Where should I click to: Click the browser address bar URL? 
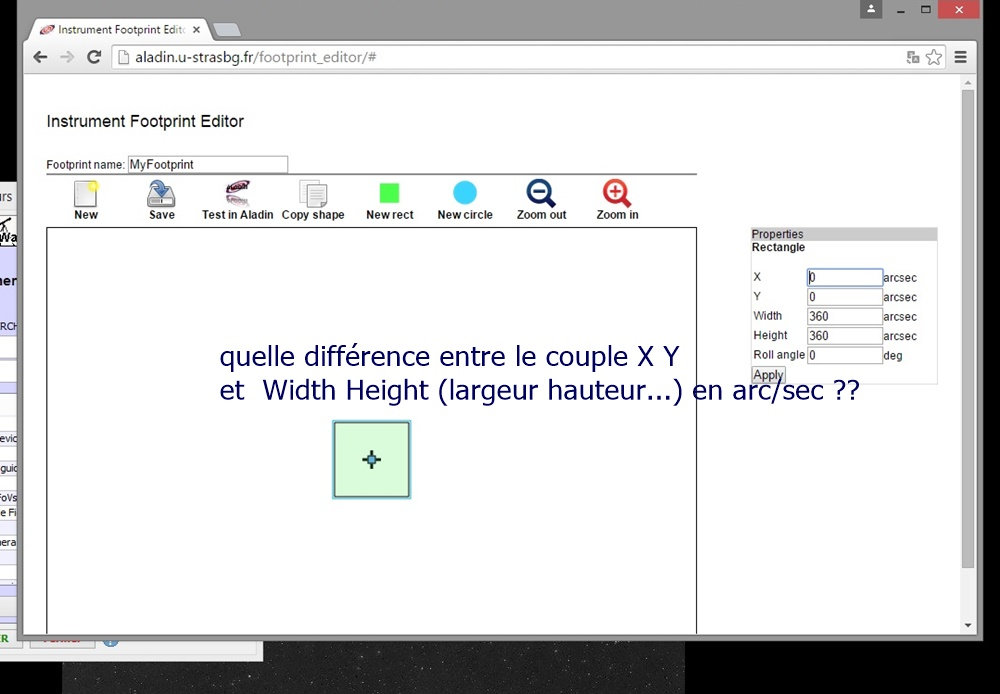(x=255, y=57)
